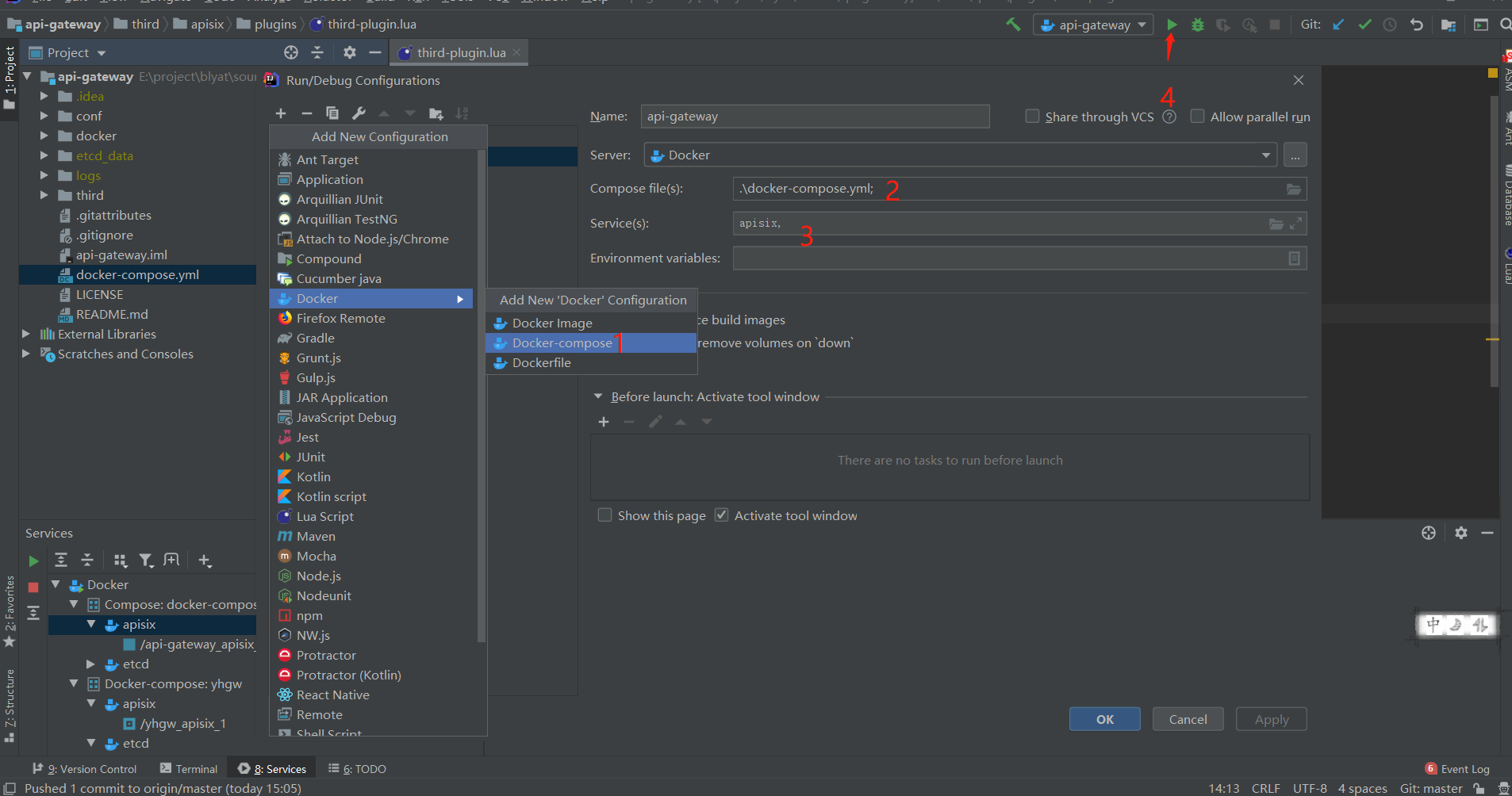Browse for compose file folder icon

click(x=1294, y=189)
